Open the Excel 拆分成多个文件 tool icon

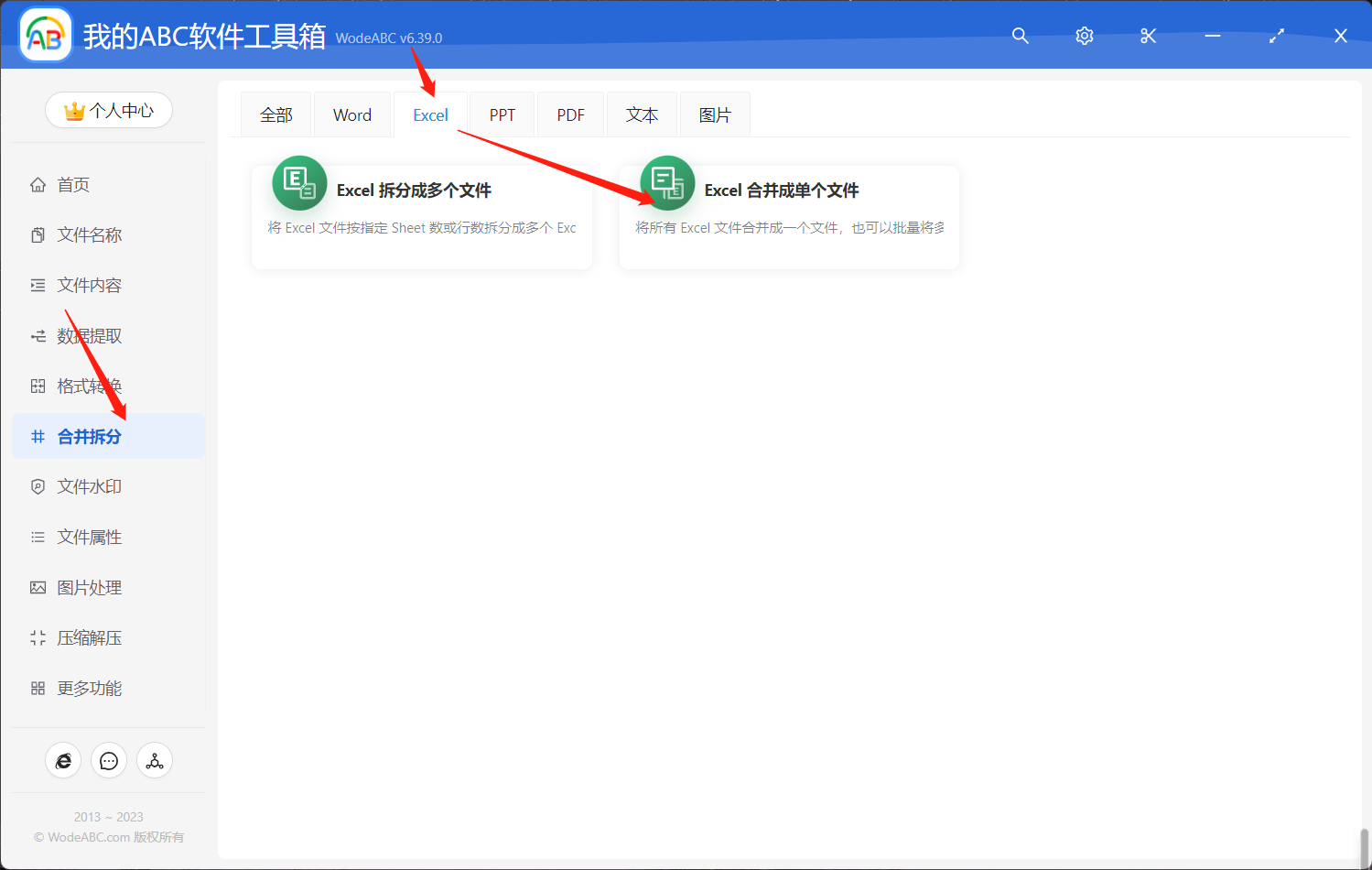[x=298, y=182]
